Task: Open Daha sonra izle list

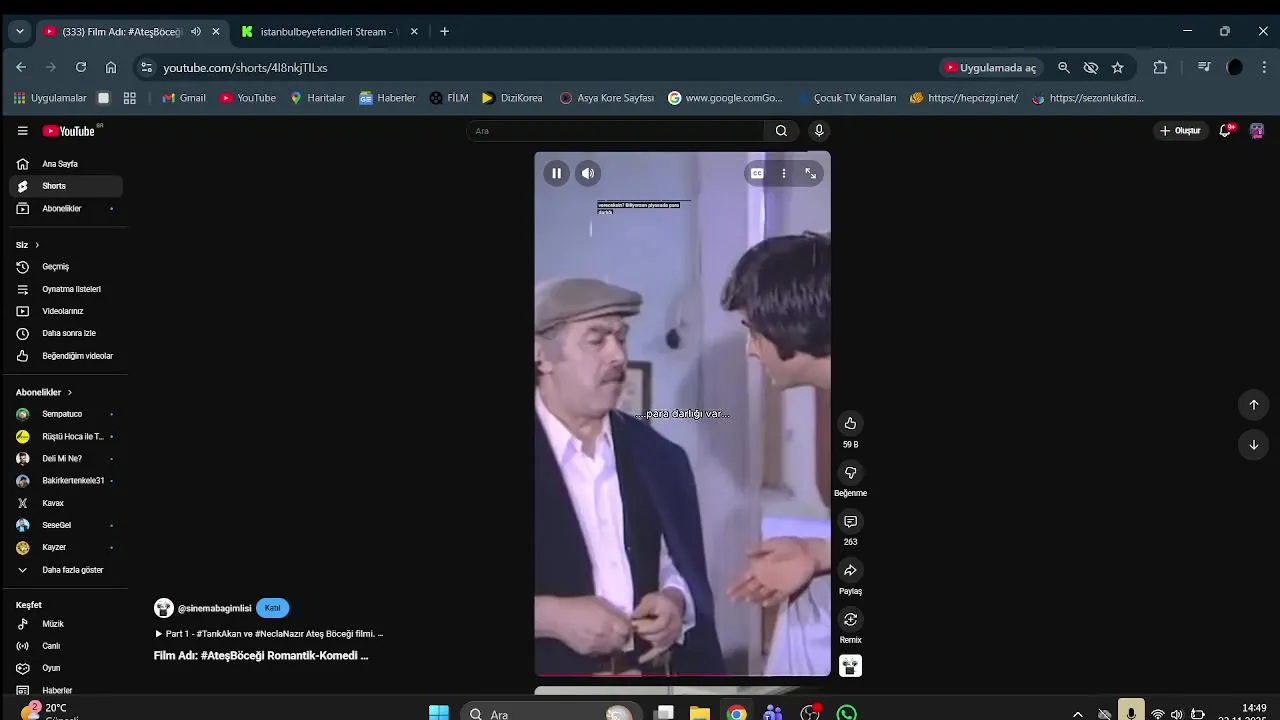Action: (66, 333)
